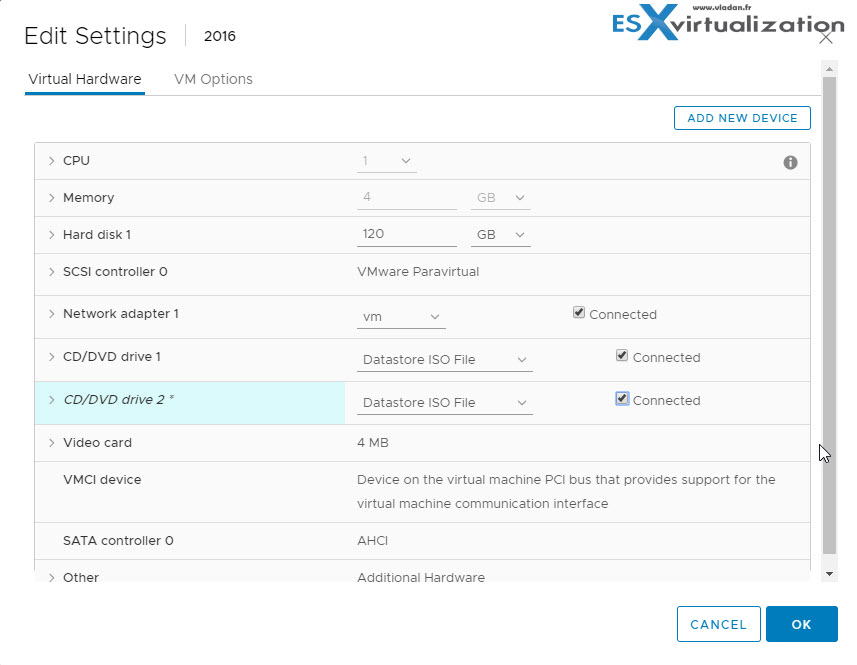The image size is (857, 665).
Task: Expand the CPU settings row
Action: point(51,161)
